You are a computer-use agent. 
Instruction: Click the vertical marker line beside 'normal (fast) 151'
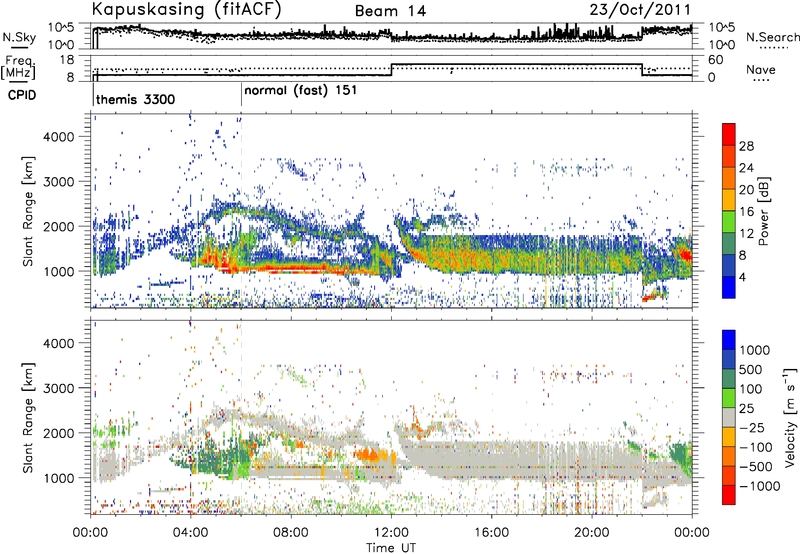pos(241,95)
